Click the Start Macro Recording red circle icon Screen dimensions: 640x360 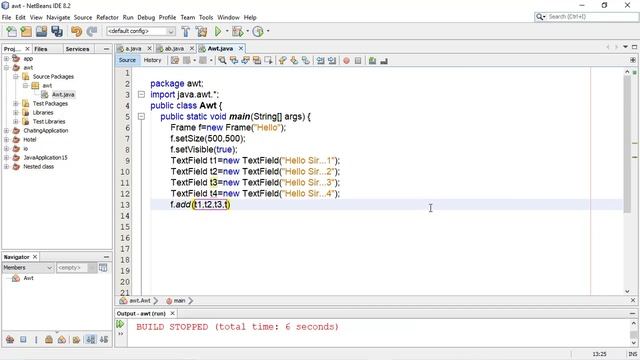(346, 60)
